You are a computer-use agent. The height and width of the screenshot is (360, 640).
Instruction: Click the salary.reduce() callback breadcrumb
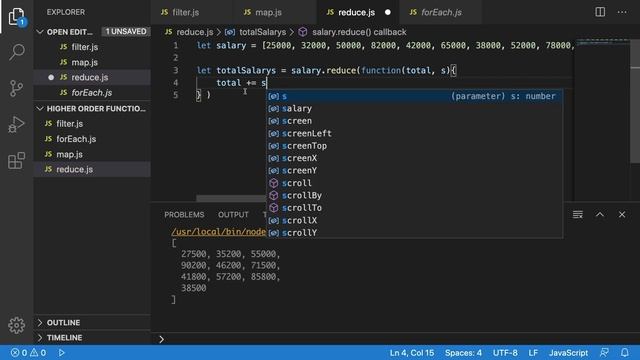[353, 32]
